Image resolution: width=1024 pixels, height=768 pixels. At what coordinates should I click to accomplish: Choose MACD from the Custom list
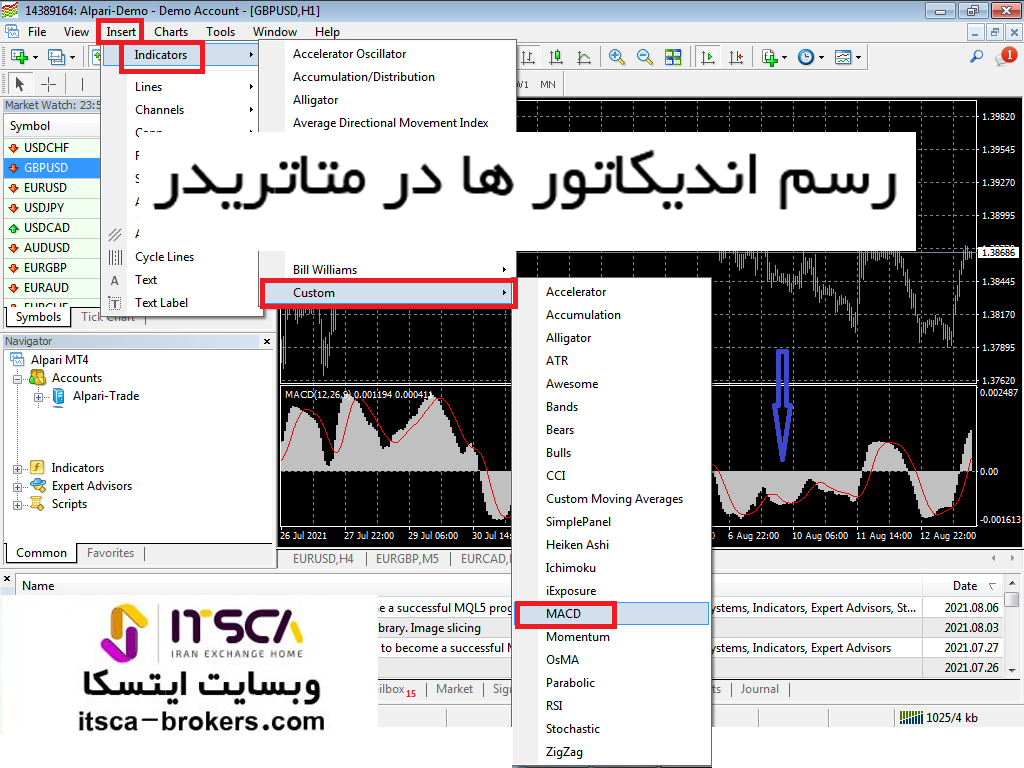(612, 614)
